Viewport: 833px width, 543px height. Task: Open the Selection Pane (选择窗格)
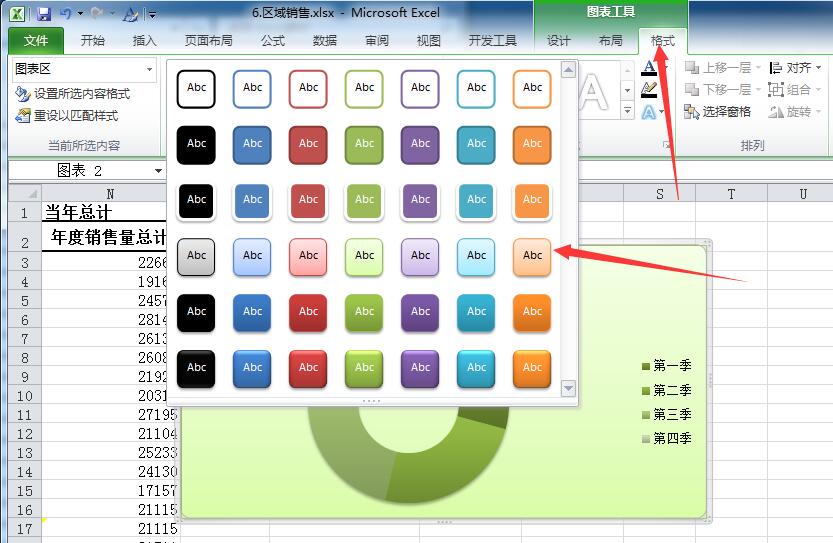pyautogui.click(x=718, y=112)
